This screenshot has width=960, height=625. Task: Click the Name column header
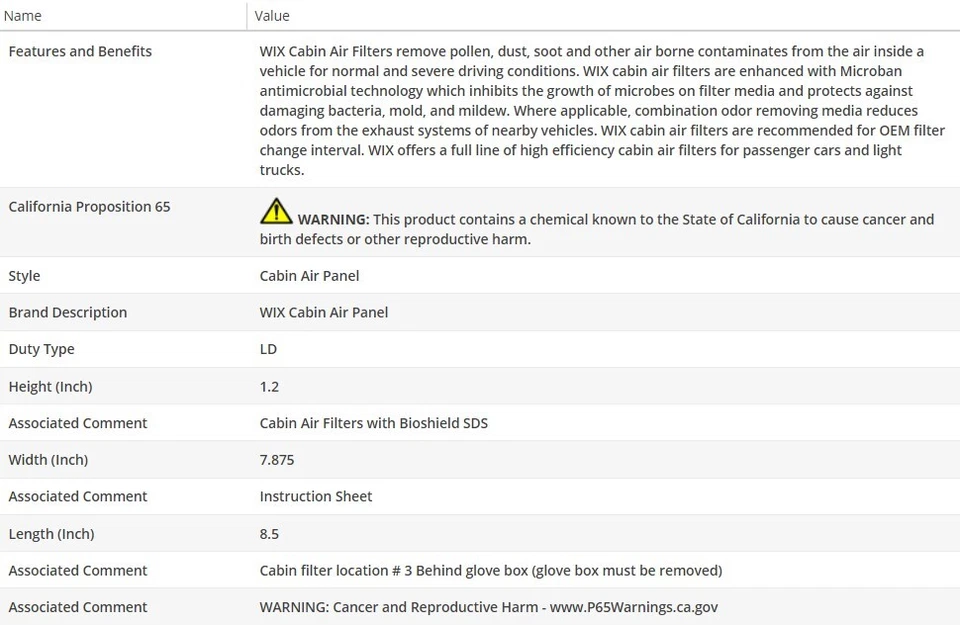25,16
